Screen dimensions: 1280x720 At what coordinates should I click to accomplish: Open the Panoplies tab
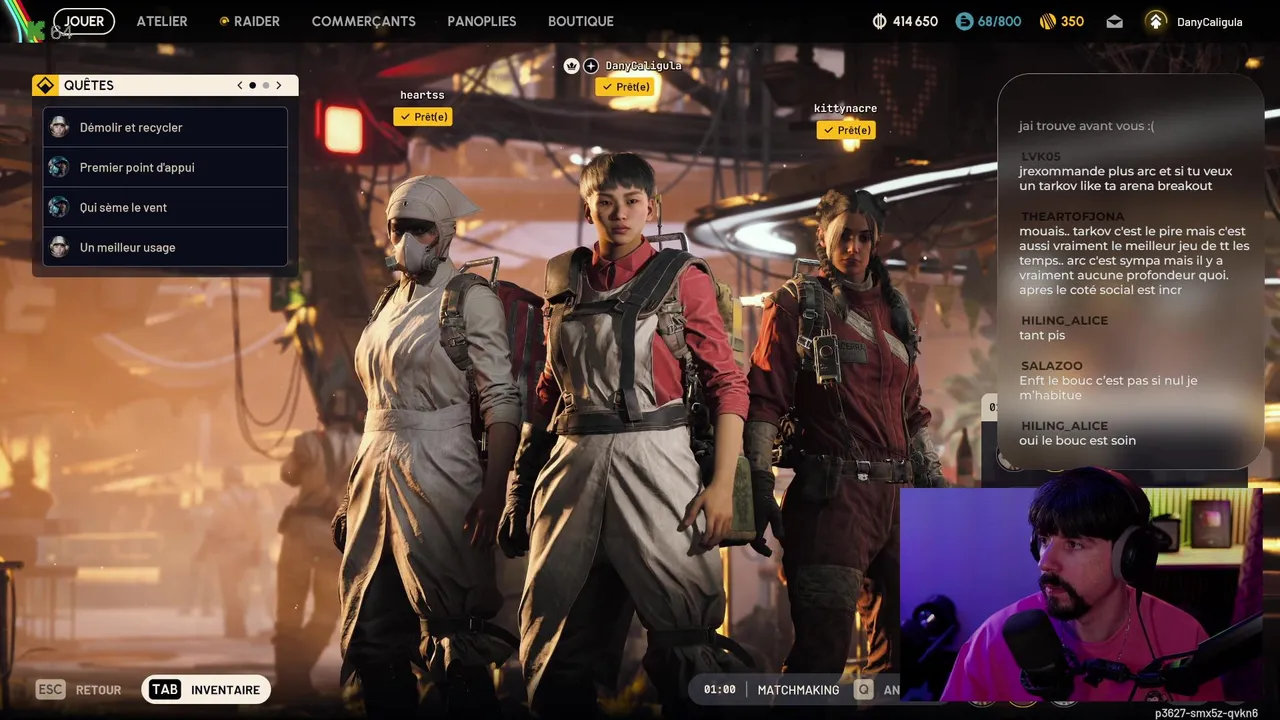(482, 21)
